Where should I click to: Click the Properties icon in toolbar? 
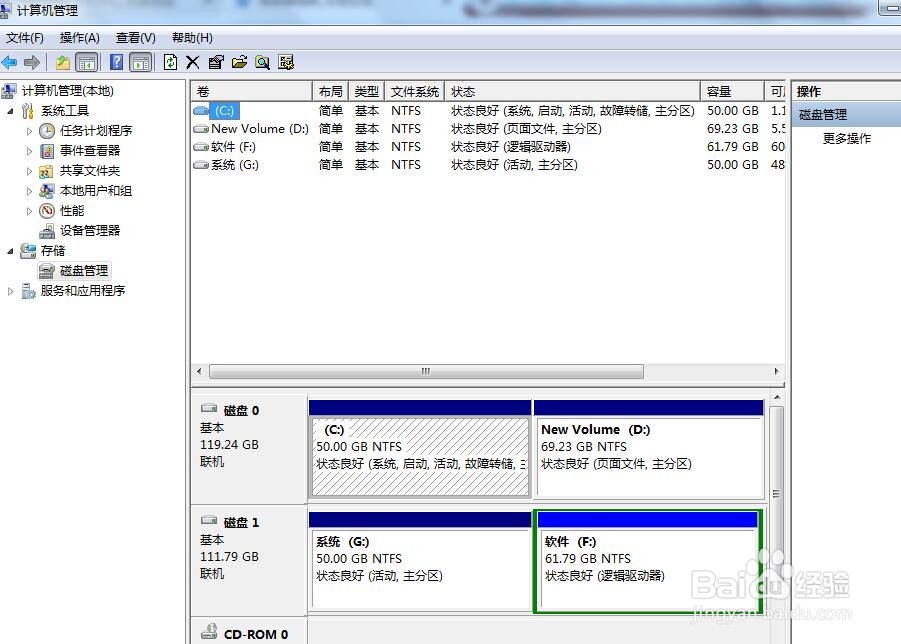(x=216, y=62)
